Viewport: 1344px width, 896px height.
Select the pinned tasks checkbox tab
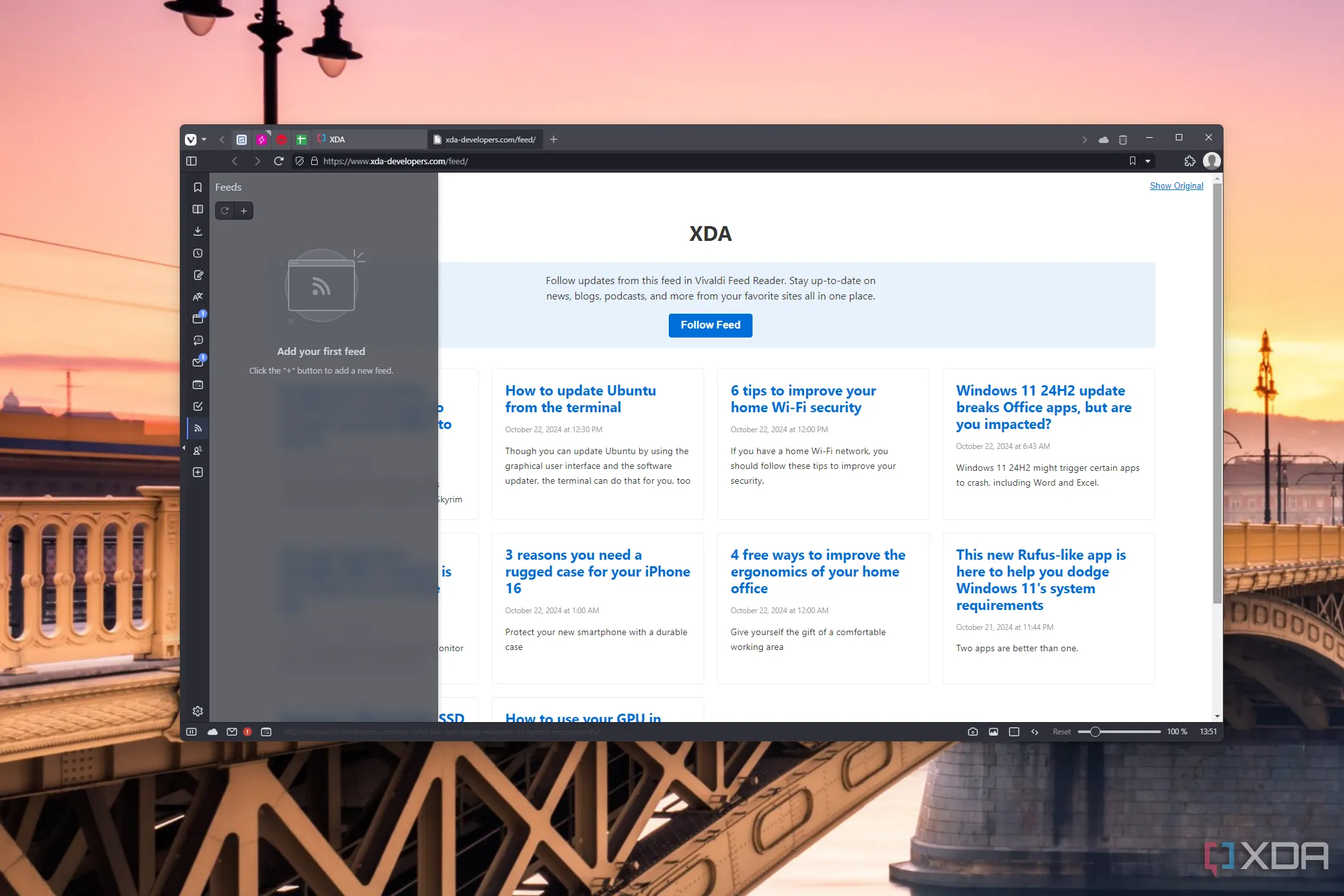(x=242, y=139)
